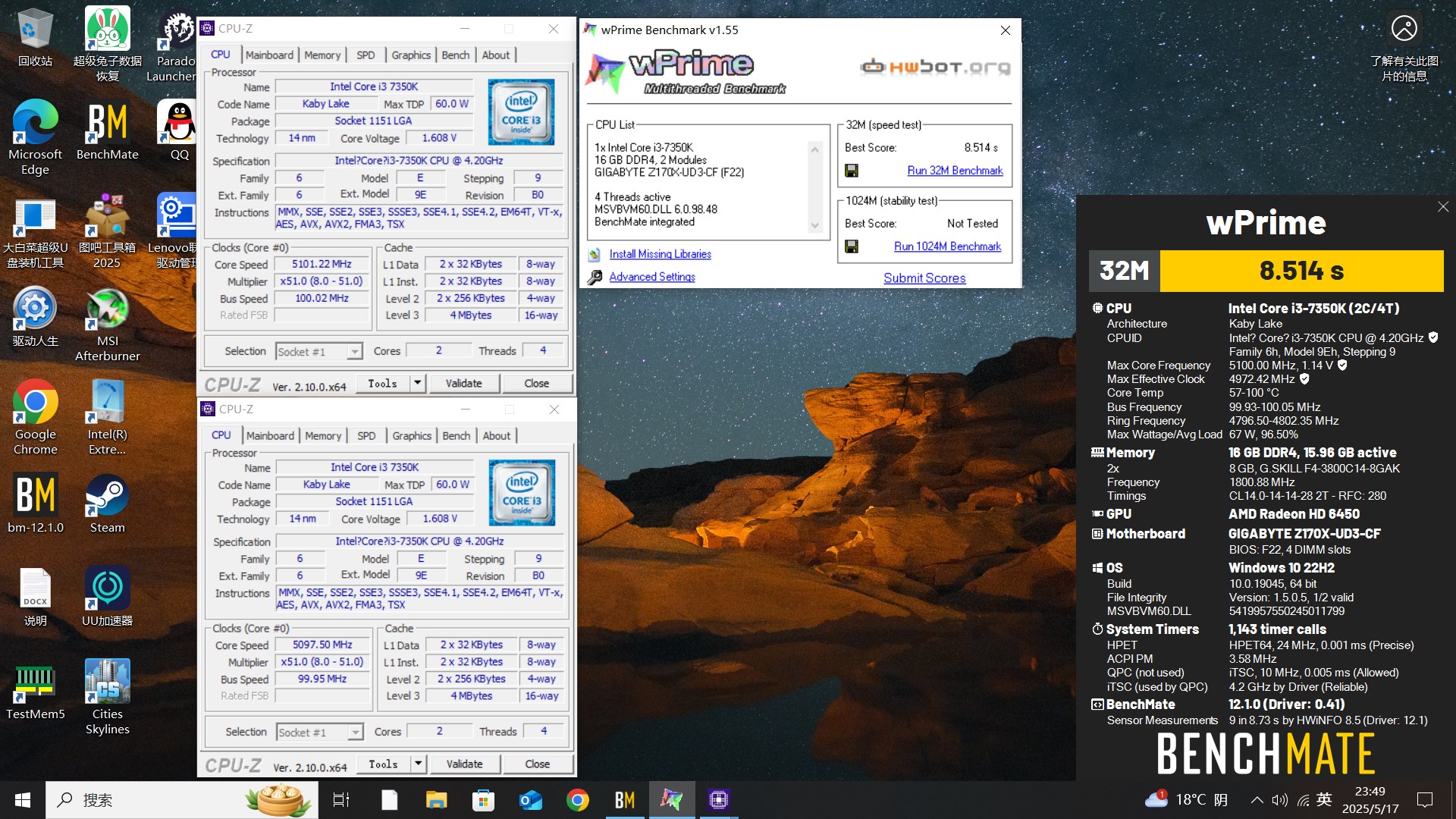
Task: Open the Recycle Bin desktop icon
Action: click(35, 38)
